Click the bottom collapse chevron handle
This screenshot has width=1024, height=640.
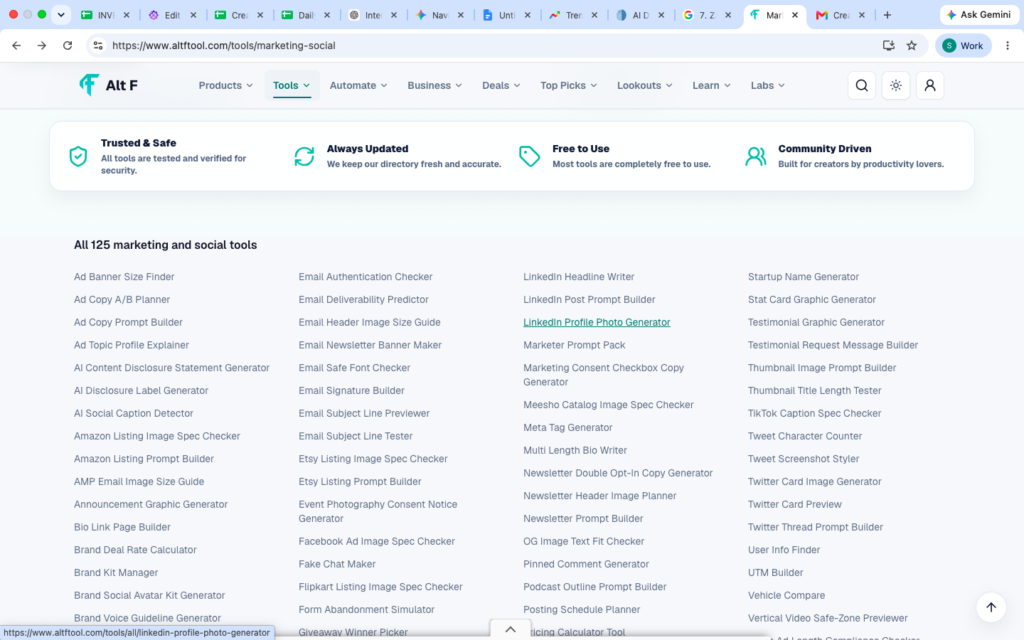(510, 630)
